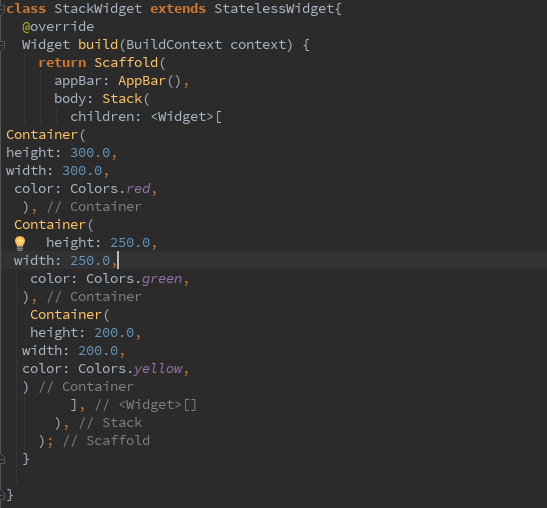
Task: Click the class keyword
Action: click(x=26, y=9)
